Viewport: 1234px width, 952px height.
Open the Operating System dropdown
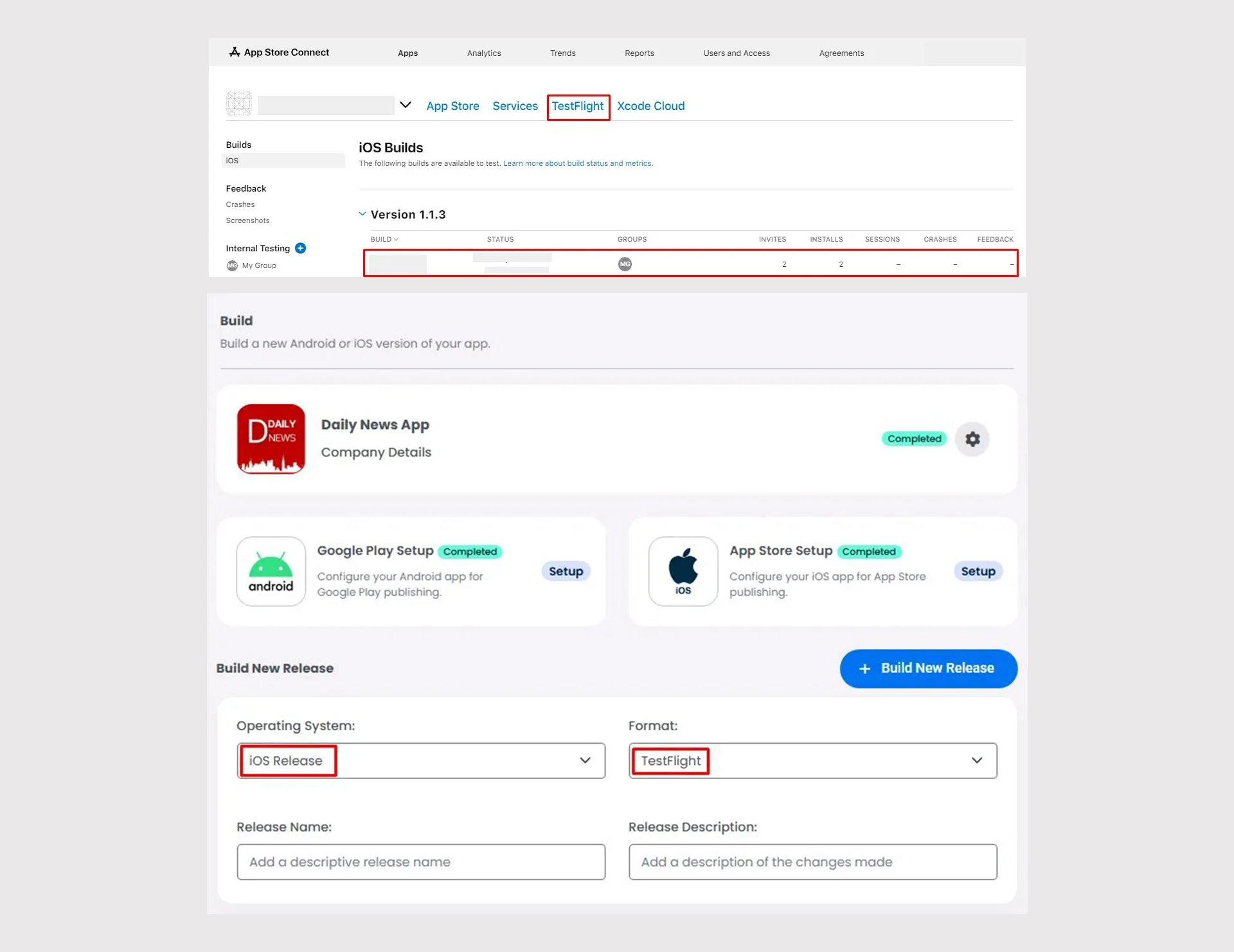point(421,760)
